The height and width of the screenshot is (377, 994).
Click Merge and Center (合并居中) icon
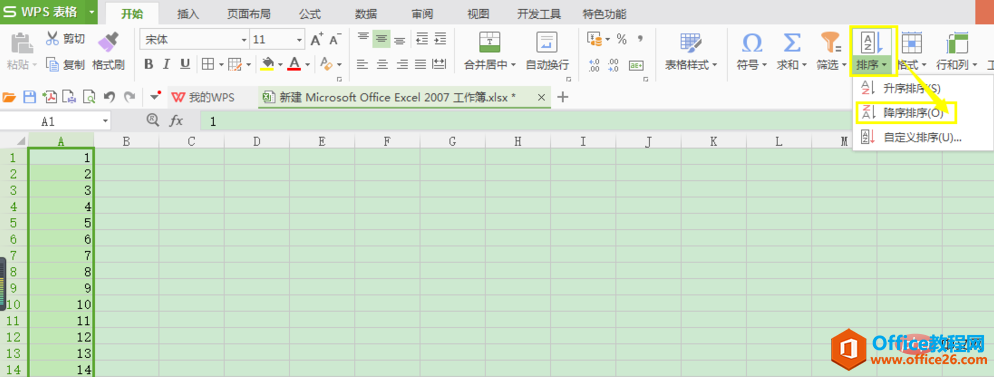(489, 42)
